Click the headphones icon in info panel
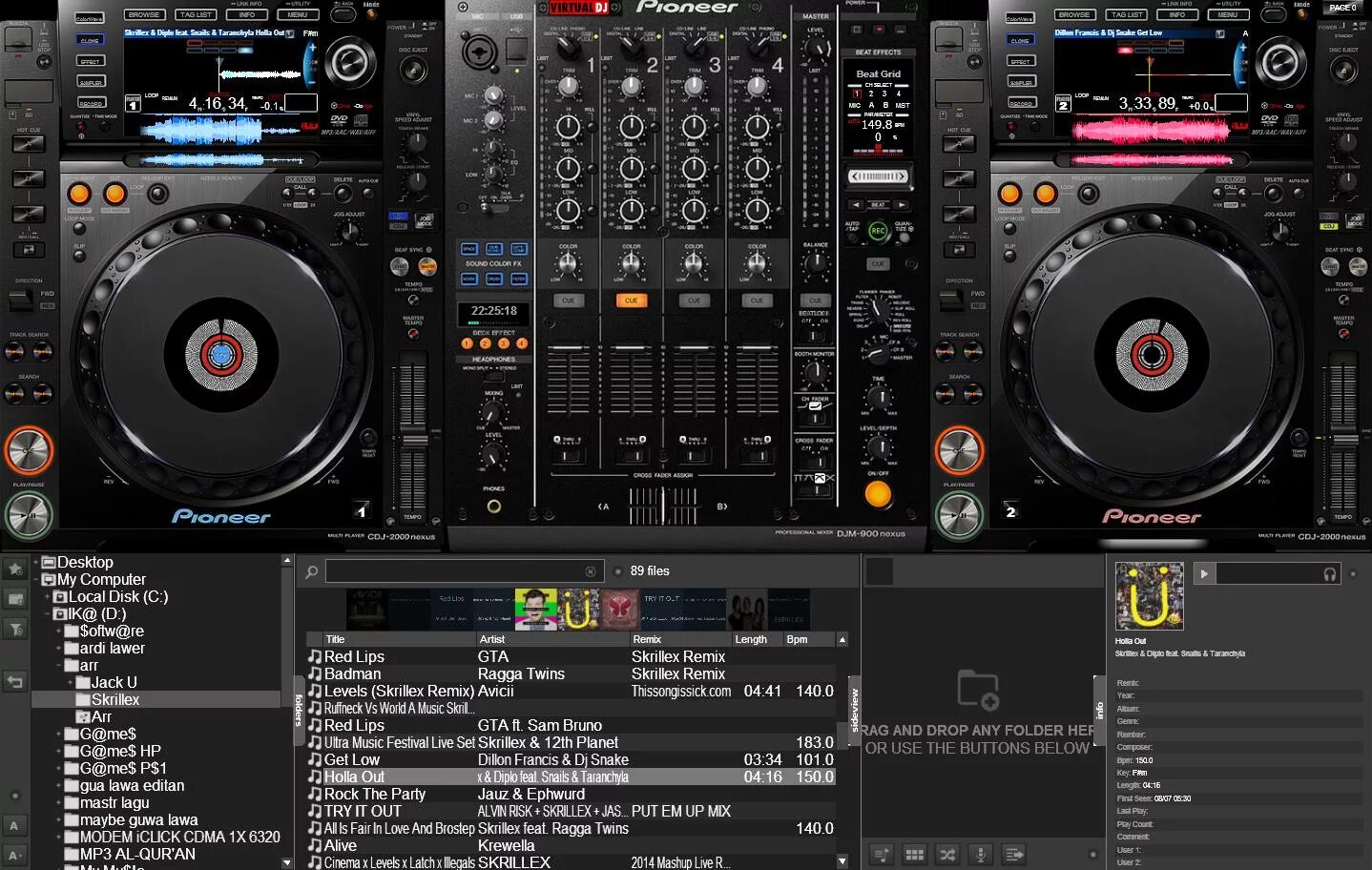This screenshot has height=870, width=1372. coord(1330,573)
